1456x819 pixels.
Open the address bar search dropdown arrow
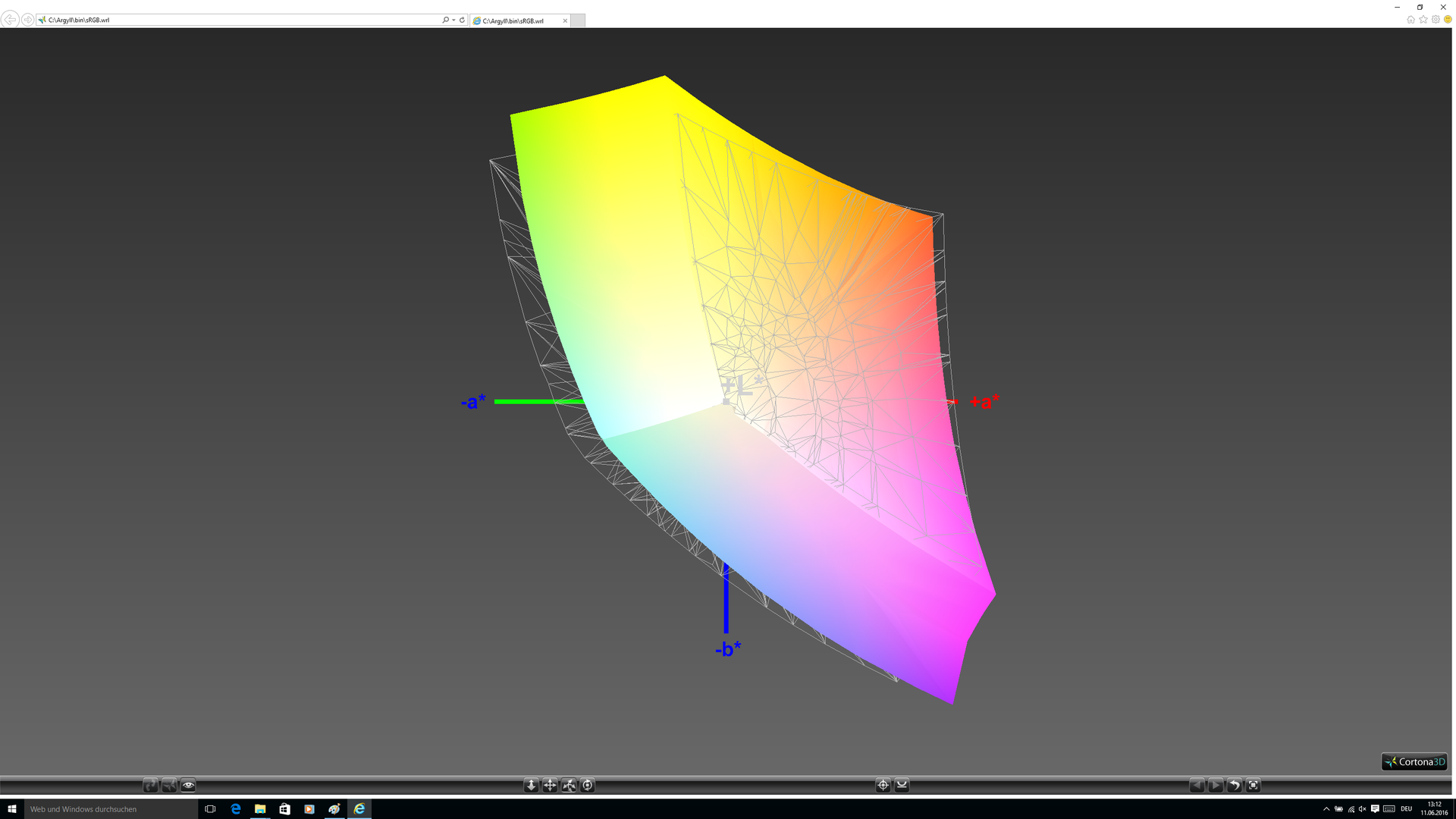coord(453,20)
